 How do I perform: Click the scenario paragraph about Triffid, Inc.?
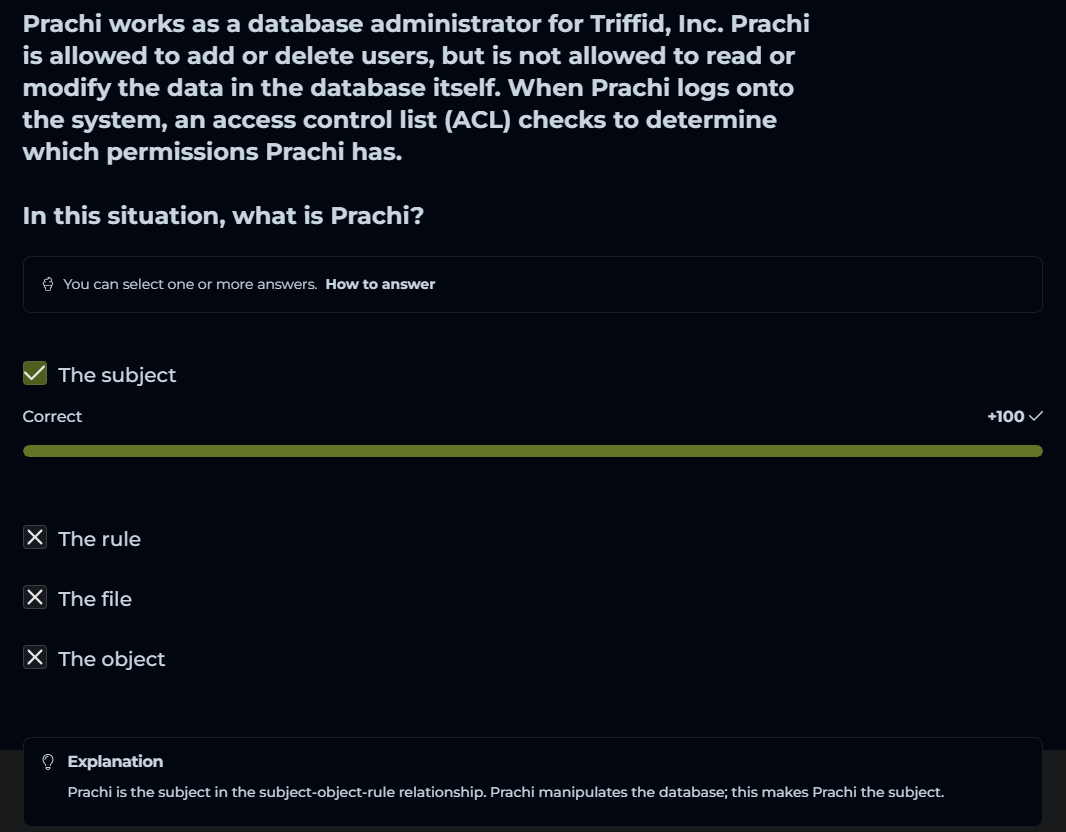pos(415,88)
